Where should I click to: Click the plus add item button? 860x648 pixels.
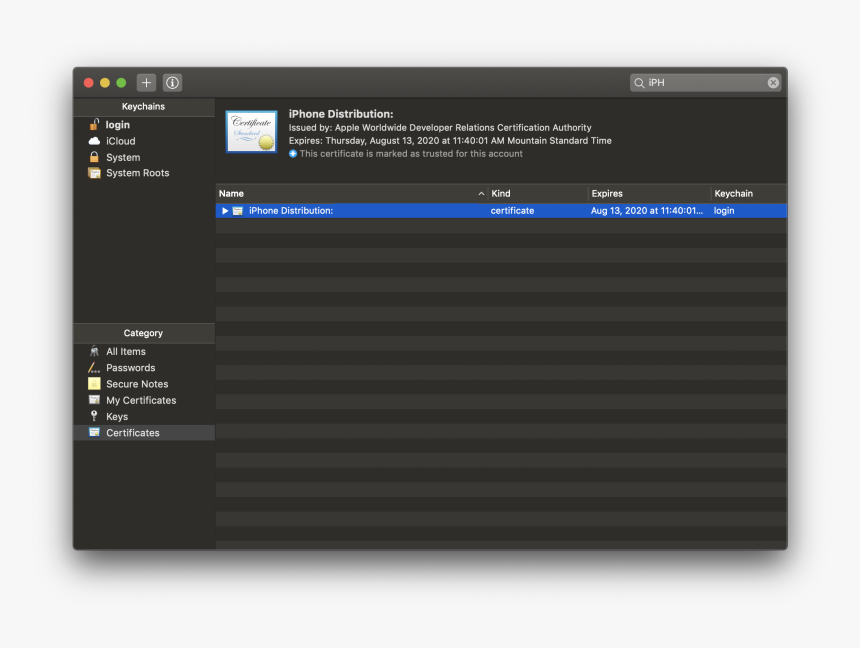point(147,83)
